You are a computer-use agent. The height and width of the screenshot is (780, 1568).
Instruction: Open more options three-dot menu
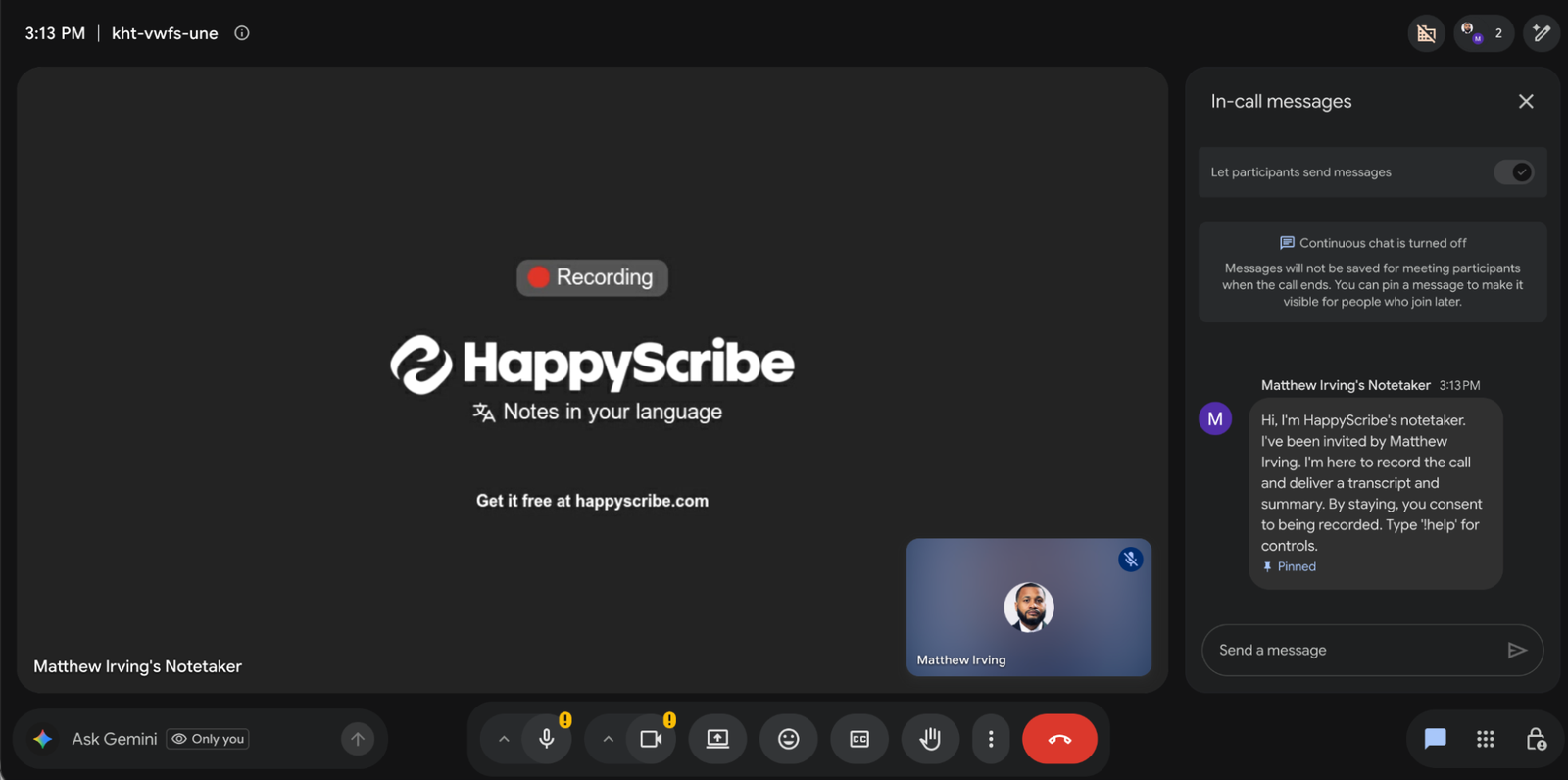point(991,739)
